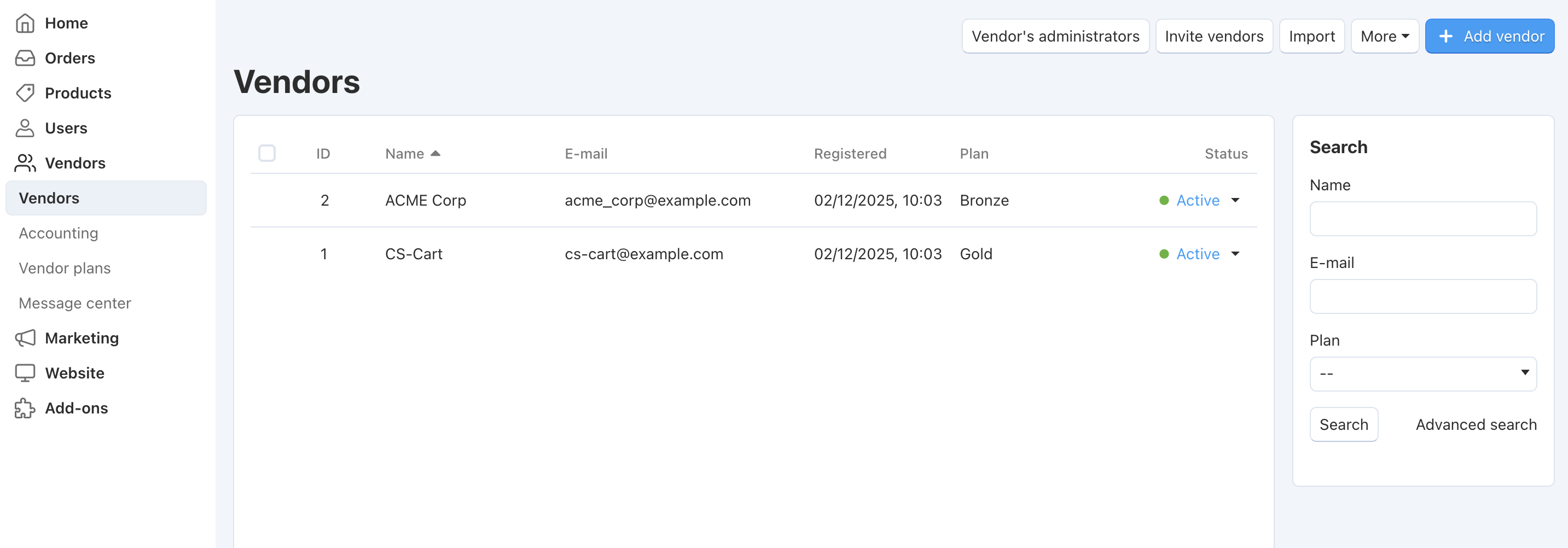Click the Gold plan cell
The height and width of the screenshot is (548, 1568).
coord(975,254)
